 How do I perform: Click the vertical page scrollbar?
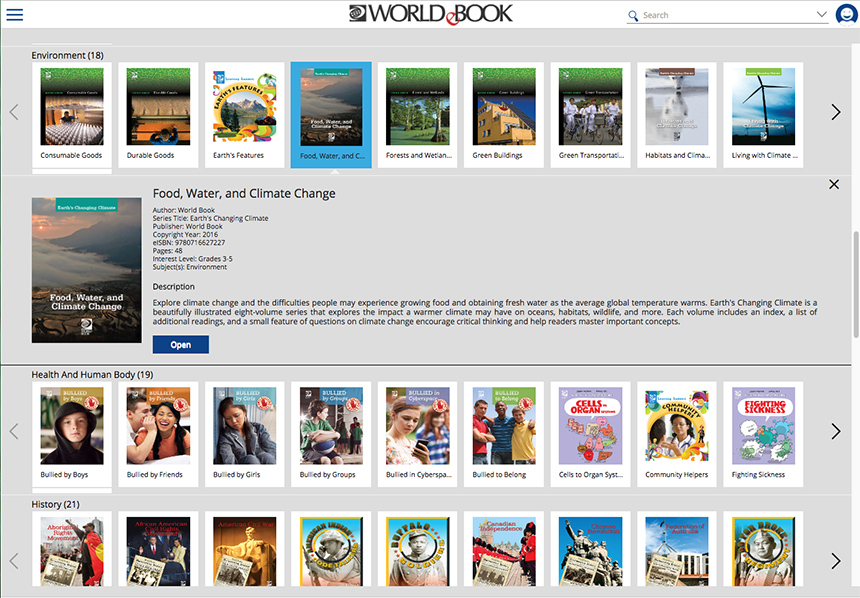[856, 285]
